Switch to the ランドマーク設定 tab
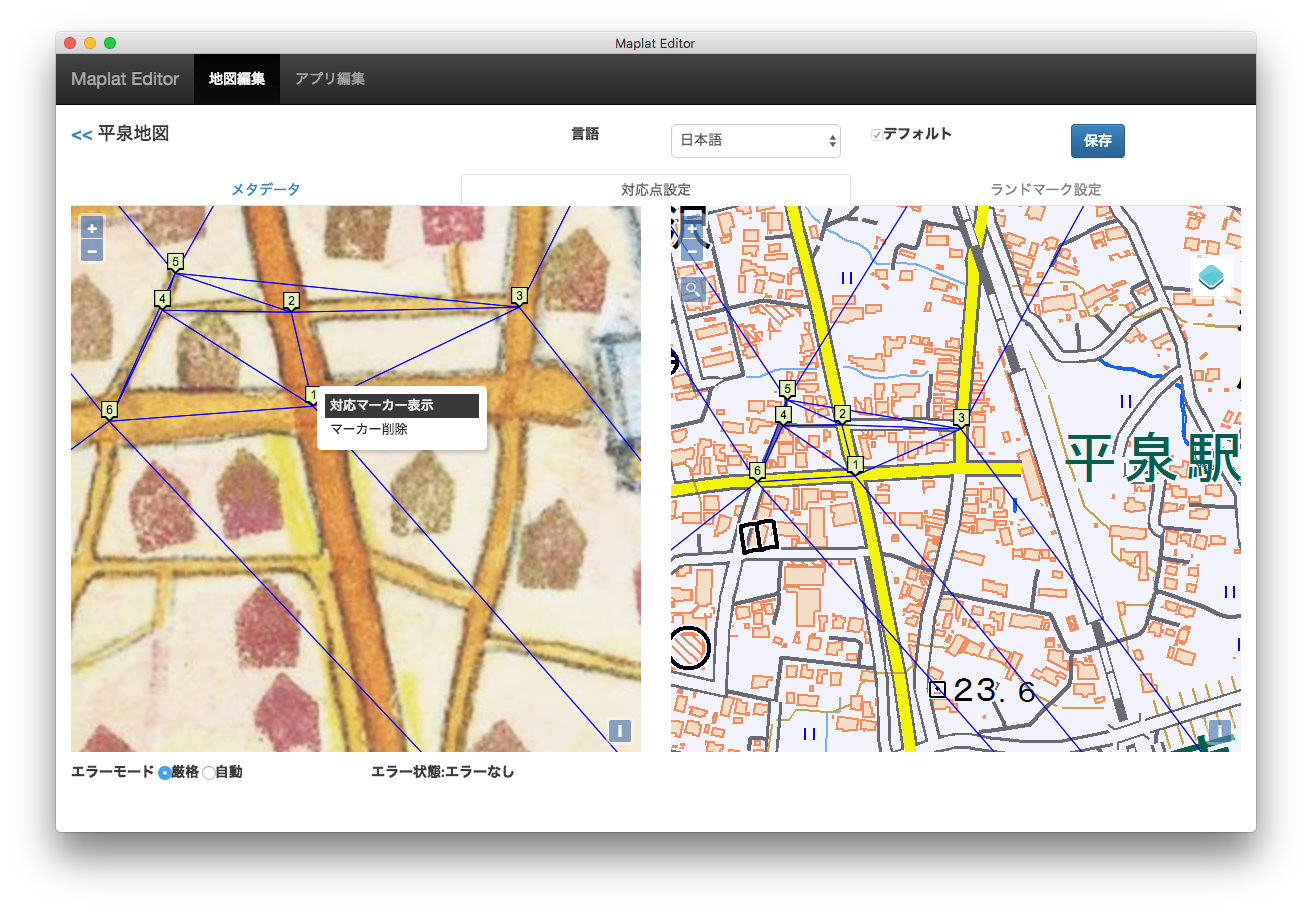The width and height of the screenshot is (1312, 912). click(1046, 189)
